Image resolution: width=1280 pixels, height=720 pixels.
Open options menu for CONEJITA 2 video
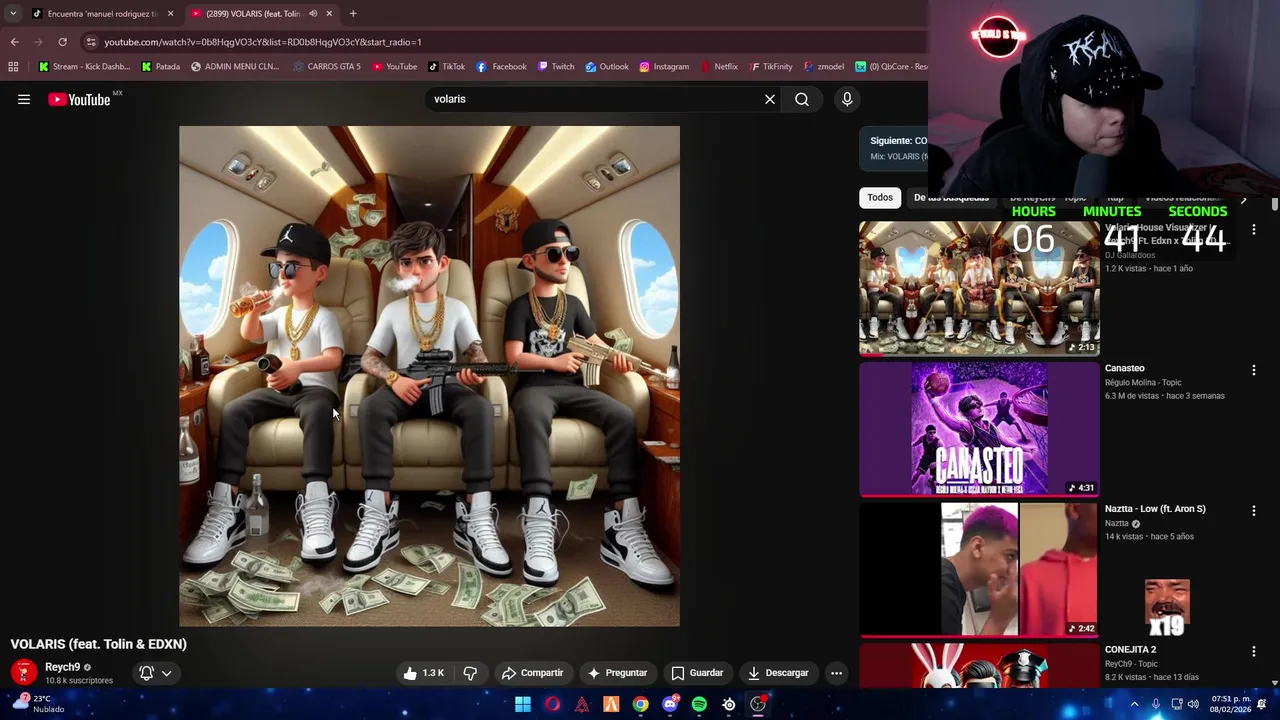pyautogui.click(x=1253, y=651)
